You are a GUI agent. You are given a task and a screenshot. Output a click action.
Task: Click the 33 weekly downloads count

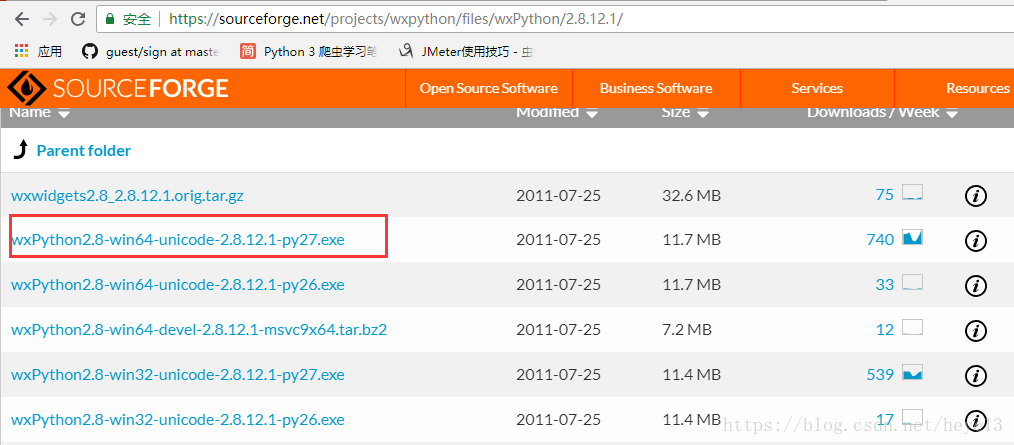point(884,285)
